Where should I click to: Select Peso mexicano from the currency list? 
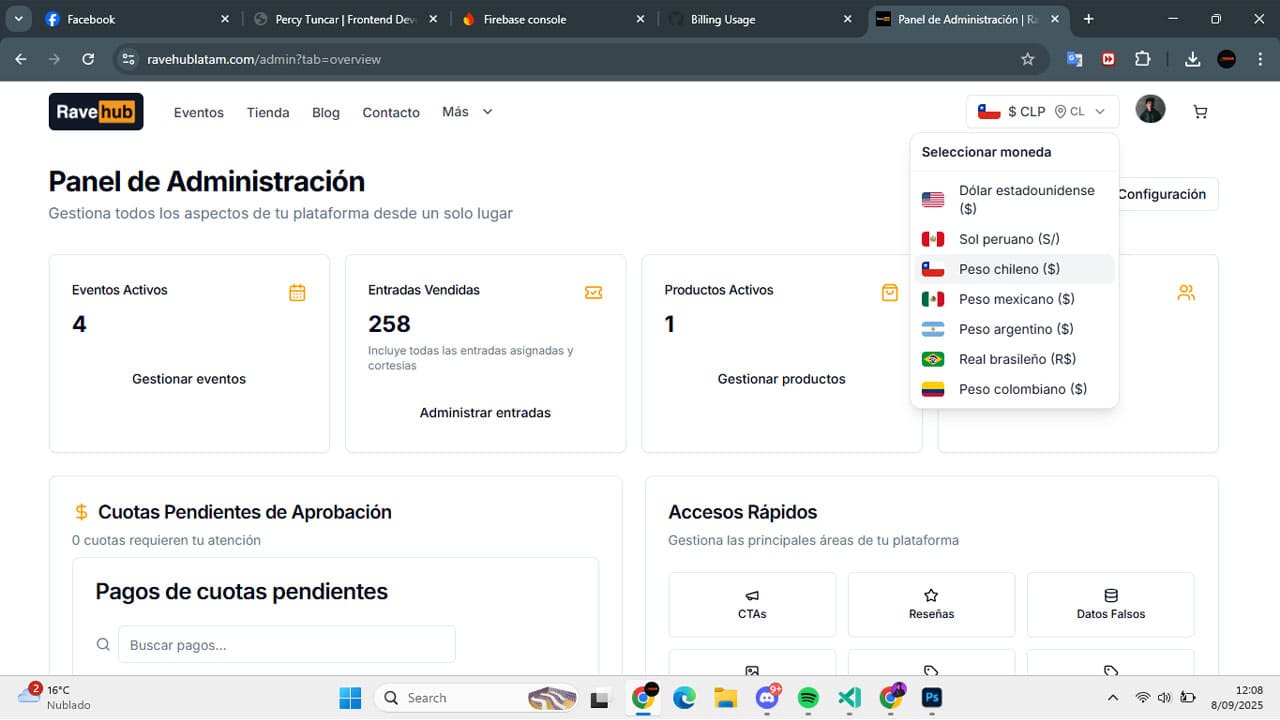pyautogui.click(x=1016, y=299)
